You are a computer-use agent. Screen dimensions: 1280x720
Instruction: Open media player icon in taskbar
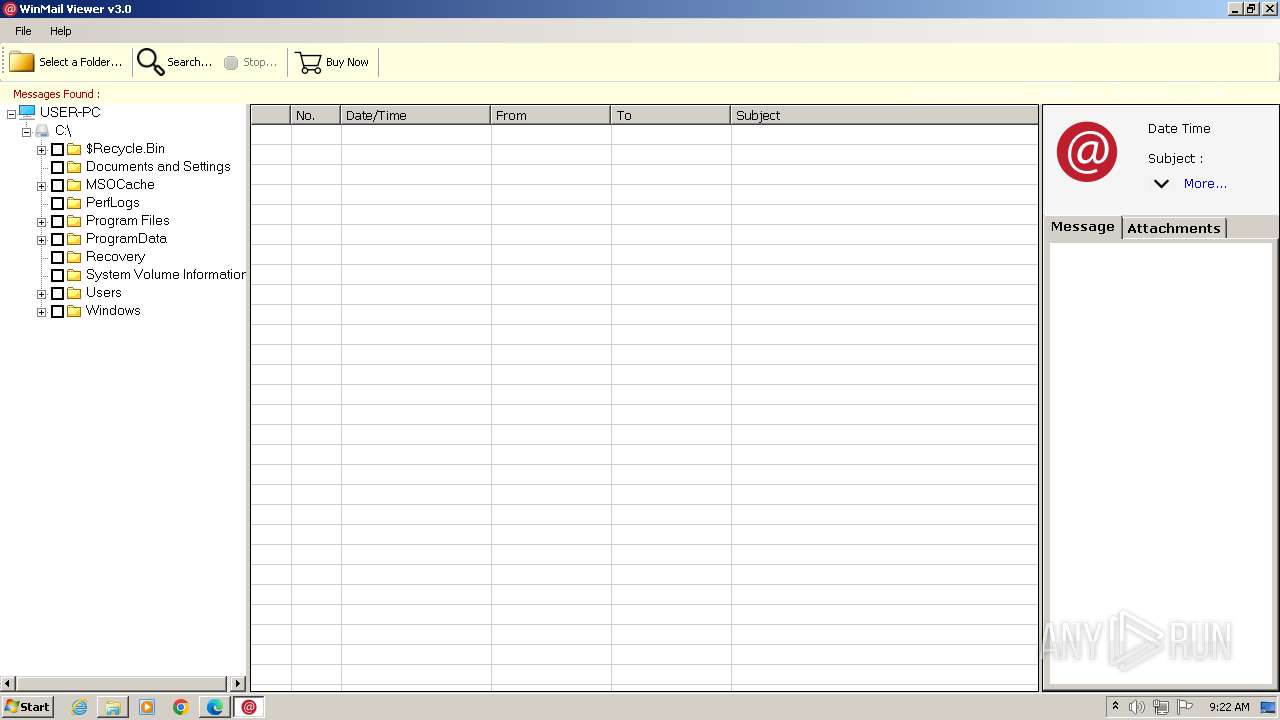[147, 707]
